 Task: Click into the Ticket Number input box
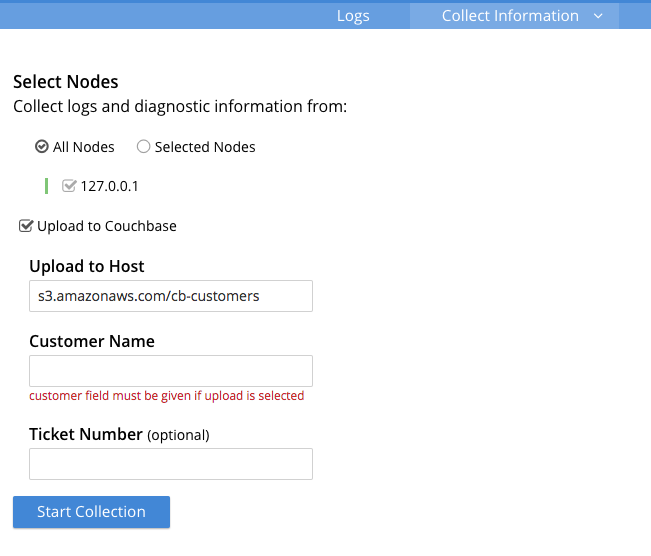pos(171,464)
